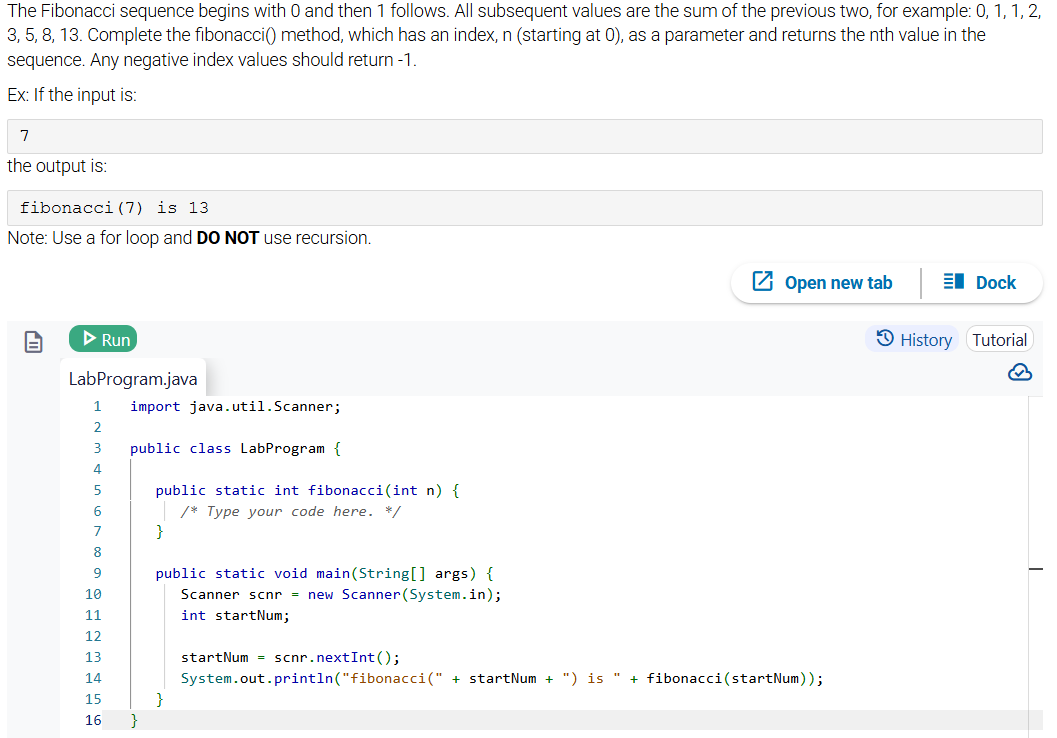The height and width of the screenshot is (738, 1057).
Task: Click the History clock icon
Action: pyautogui.click(x=884, y=339)
